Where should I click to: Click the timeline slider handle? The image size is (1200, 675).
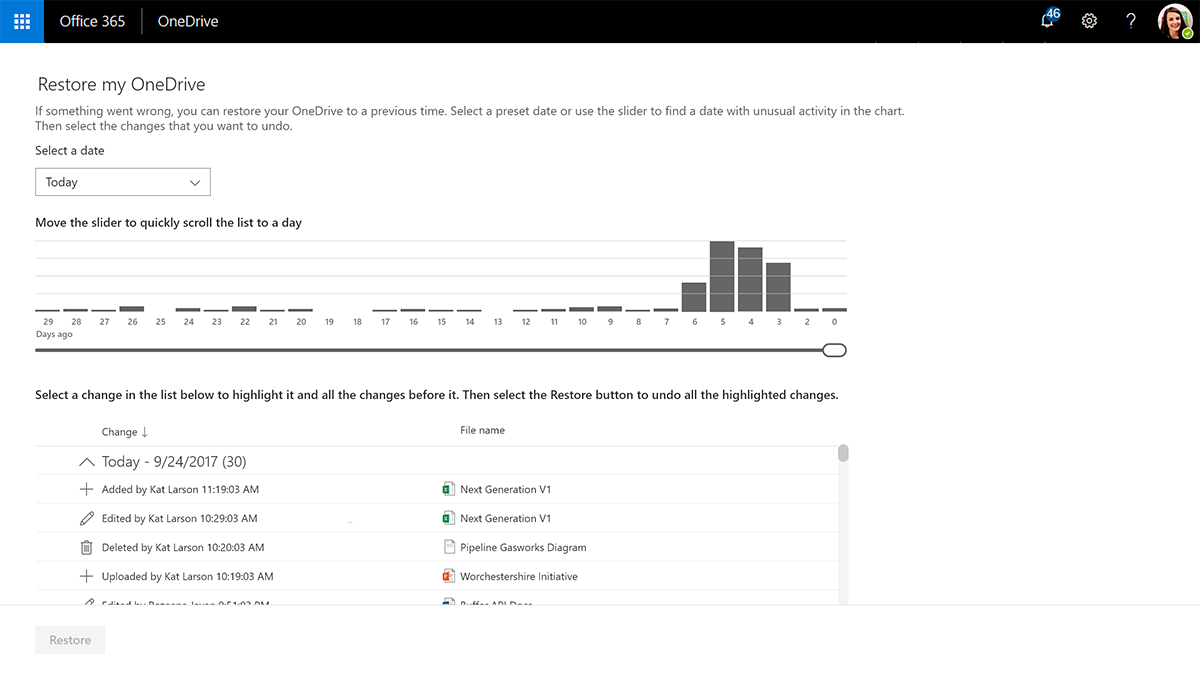point(834,350)
